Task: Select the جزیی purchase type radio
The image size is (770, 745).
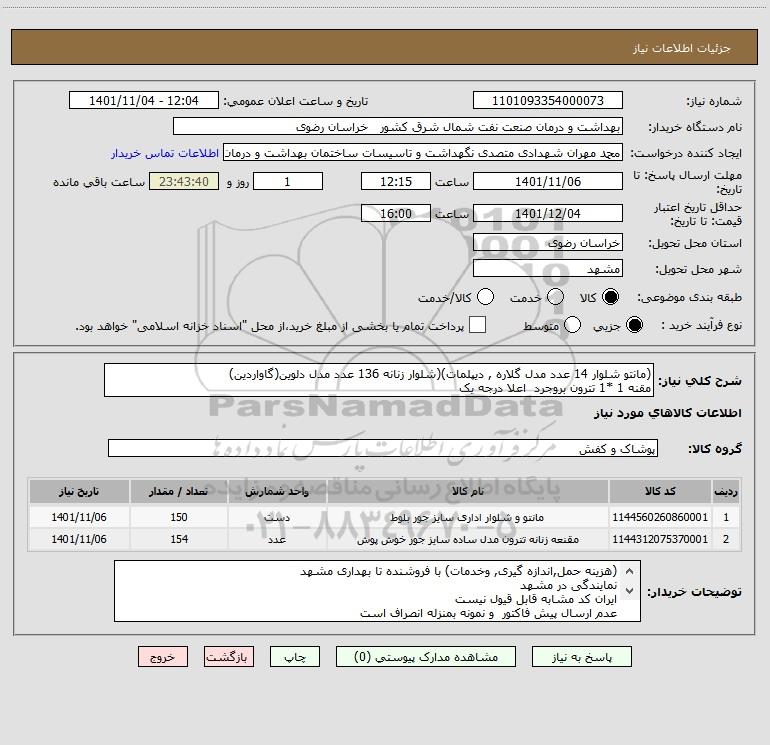Action: (634, 325)
